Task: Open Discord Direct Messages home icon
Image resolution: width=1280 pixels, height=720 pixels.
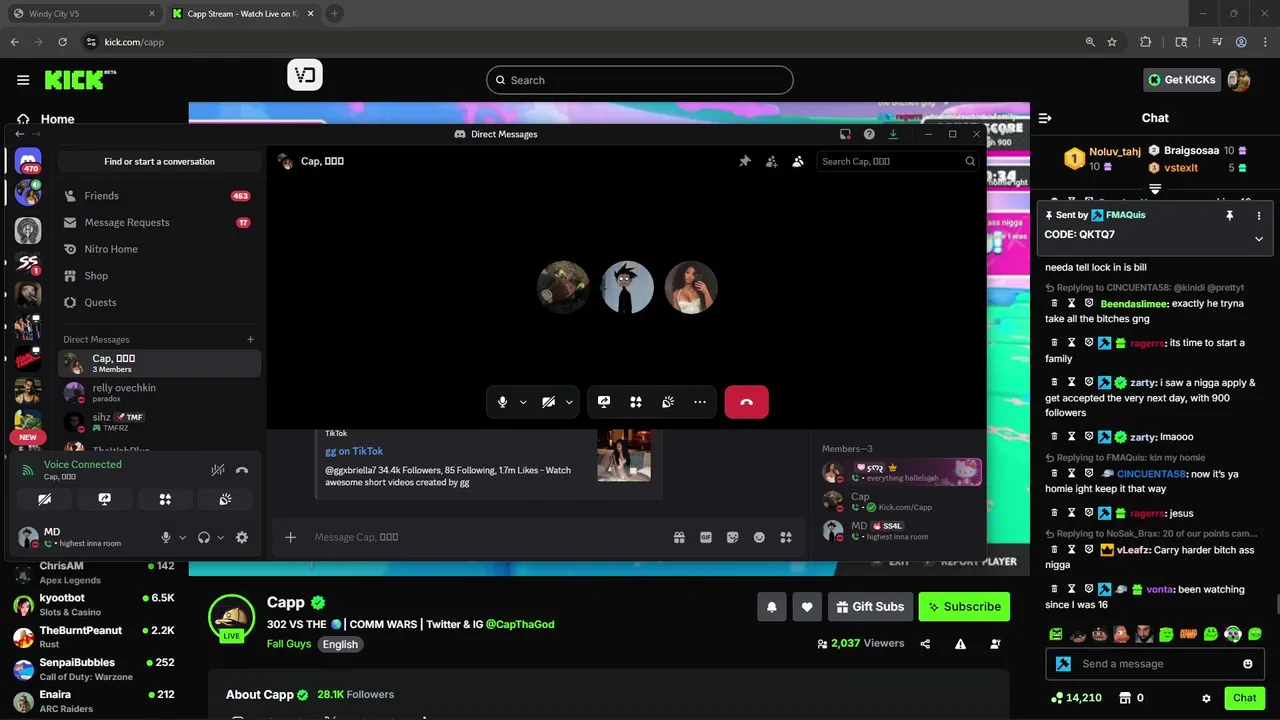Action: point(28,160)
